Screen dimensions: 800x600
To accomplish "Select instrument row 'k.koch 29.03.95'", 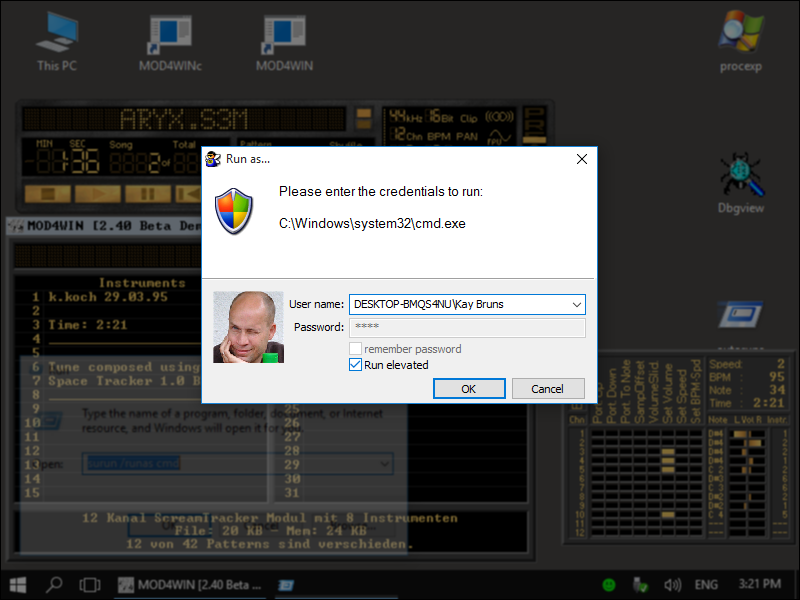I will pyautogui.click(x=108, y=297).
